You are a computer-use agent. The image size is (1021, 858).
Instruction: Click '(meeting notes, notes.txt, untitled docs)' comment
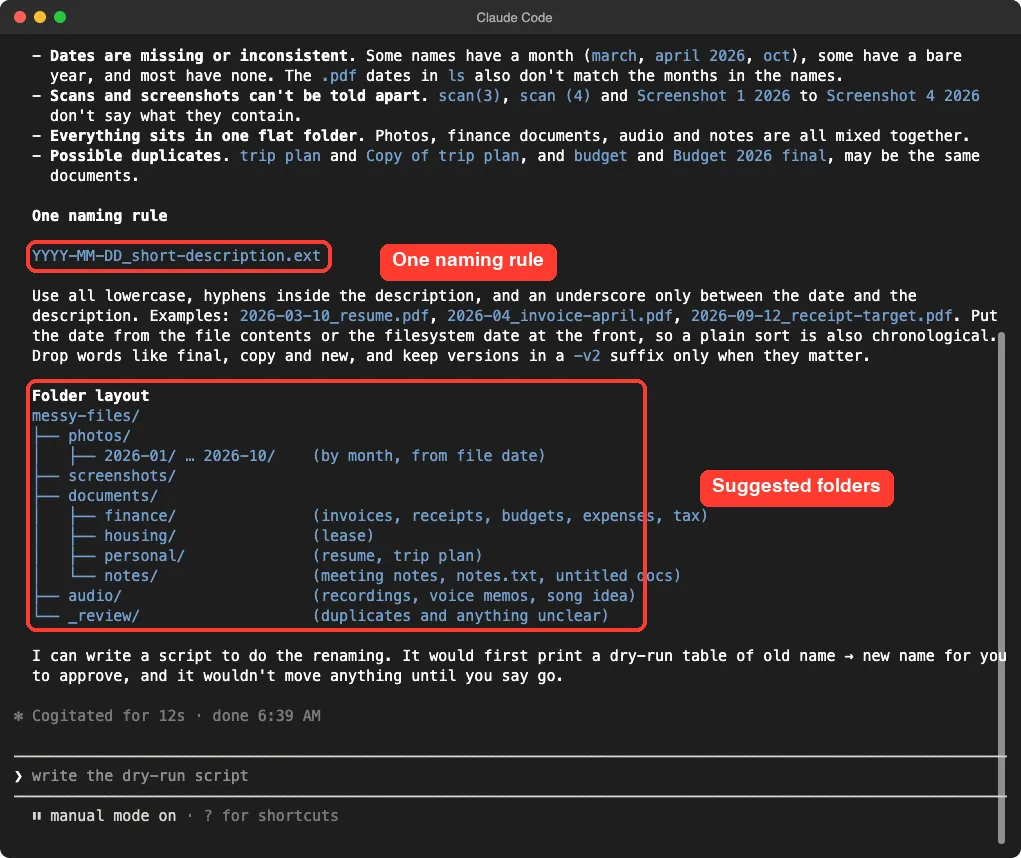[x=496, y=576]
